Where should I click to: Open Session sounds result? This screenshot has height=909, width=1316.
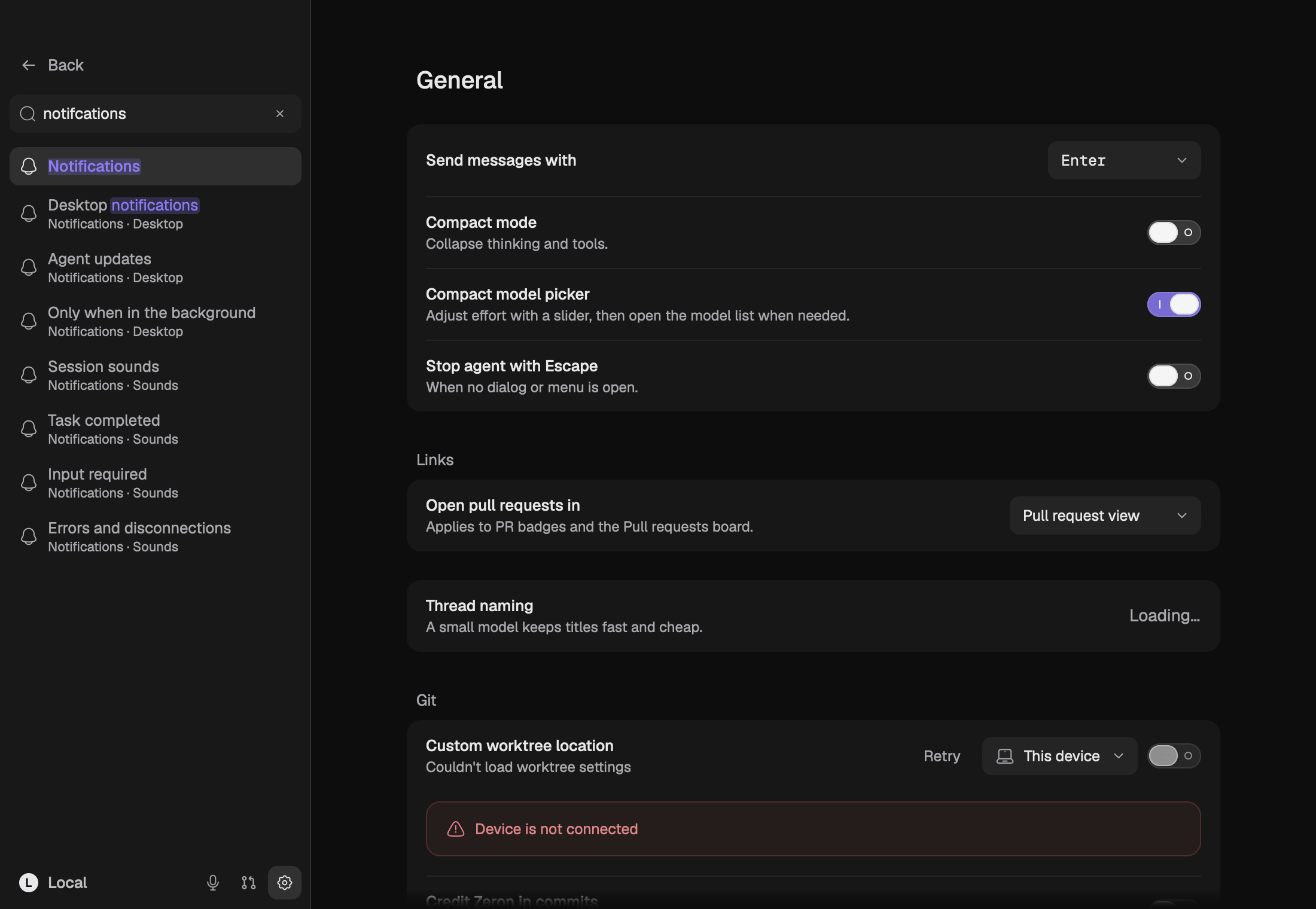[x=156, y=375]
